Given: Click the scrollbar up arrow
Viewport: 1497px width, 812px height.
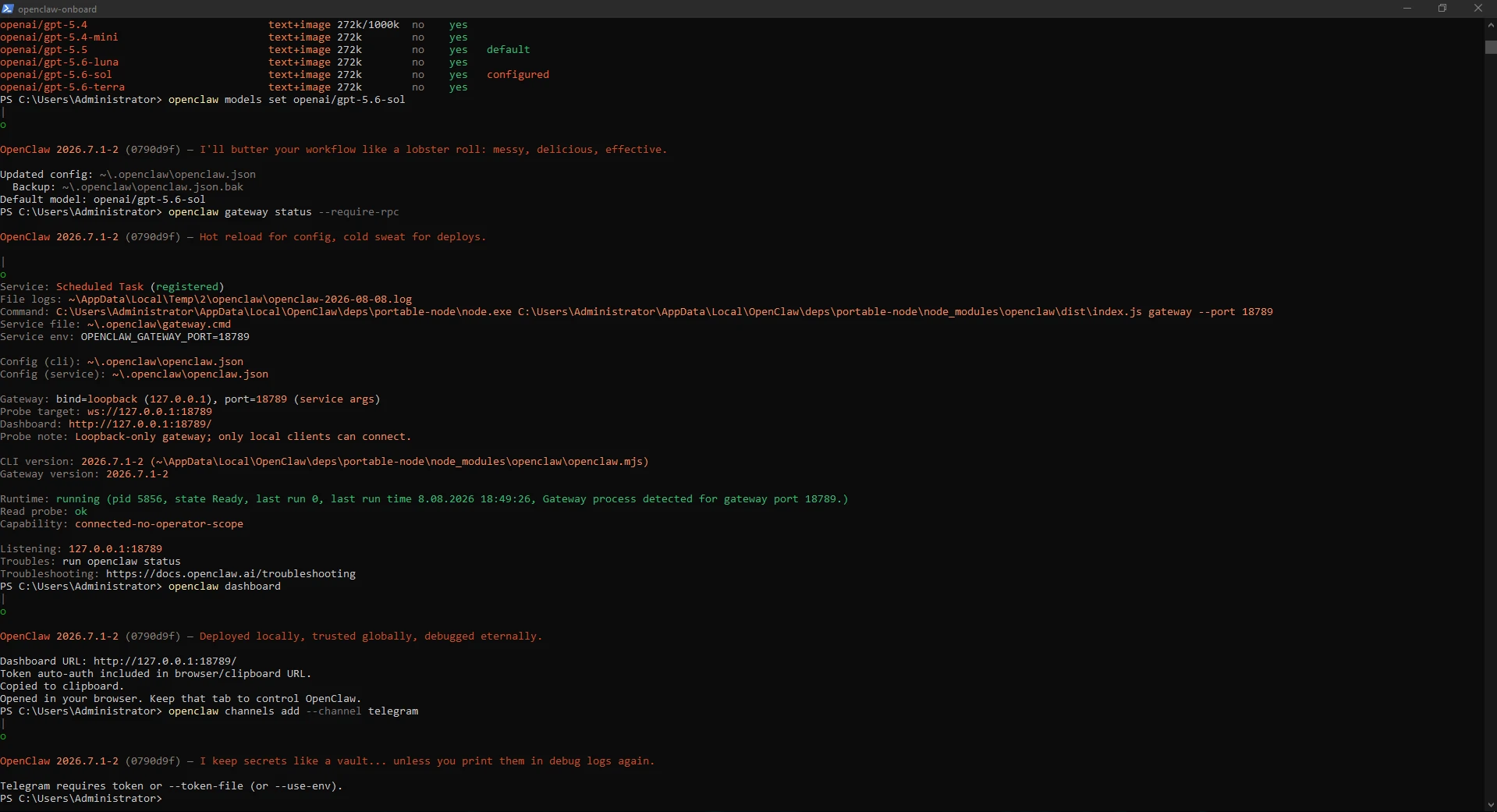Looking at the screenshot, I should click(1491, 25).
